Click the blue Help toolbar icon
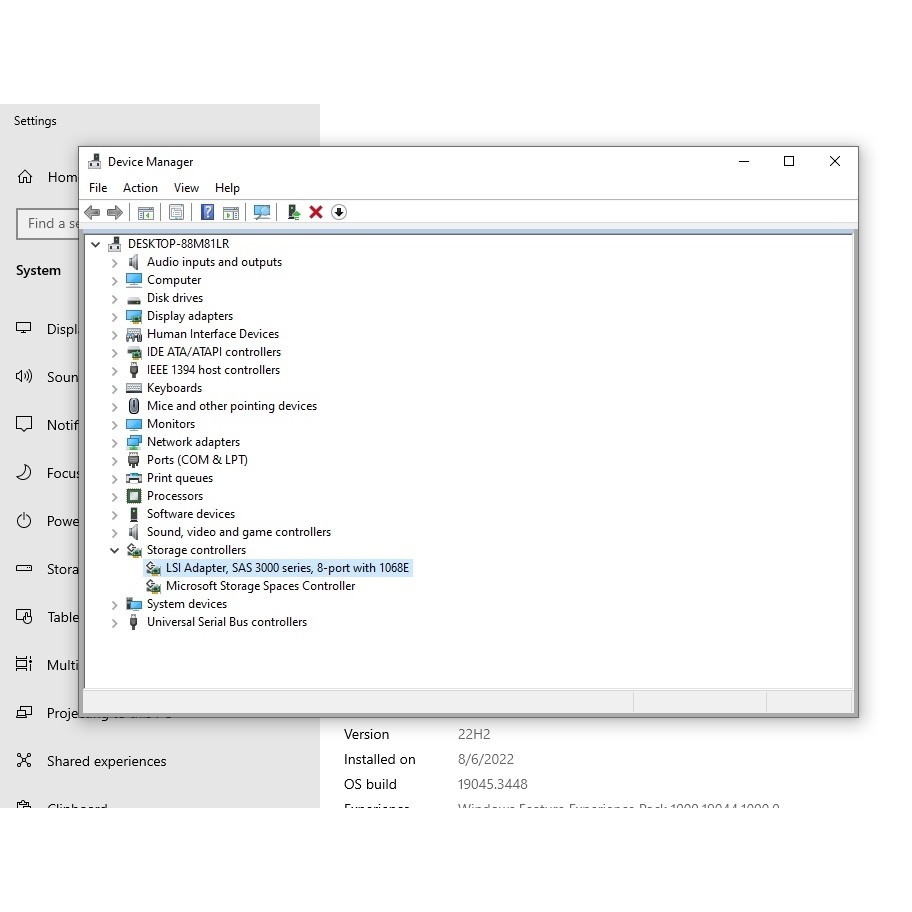This screenshot has height=912, width=912. coord(207,212)
